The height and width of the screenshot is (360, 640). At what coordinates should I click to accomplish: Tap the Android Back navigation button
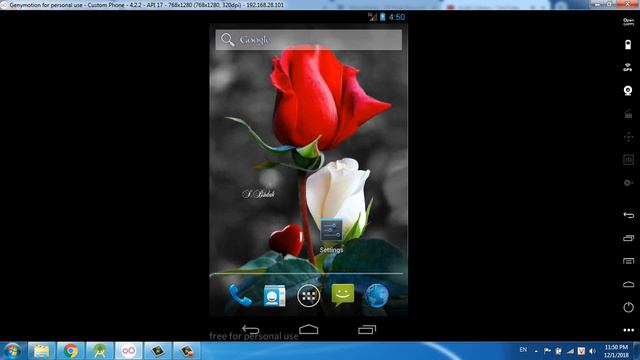[251, 329]
